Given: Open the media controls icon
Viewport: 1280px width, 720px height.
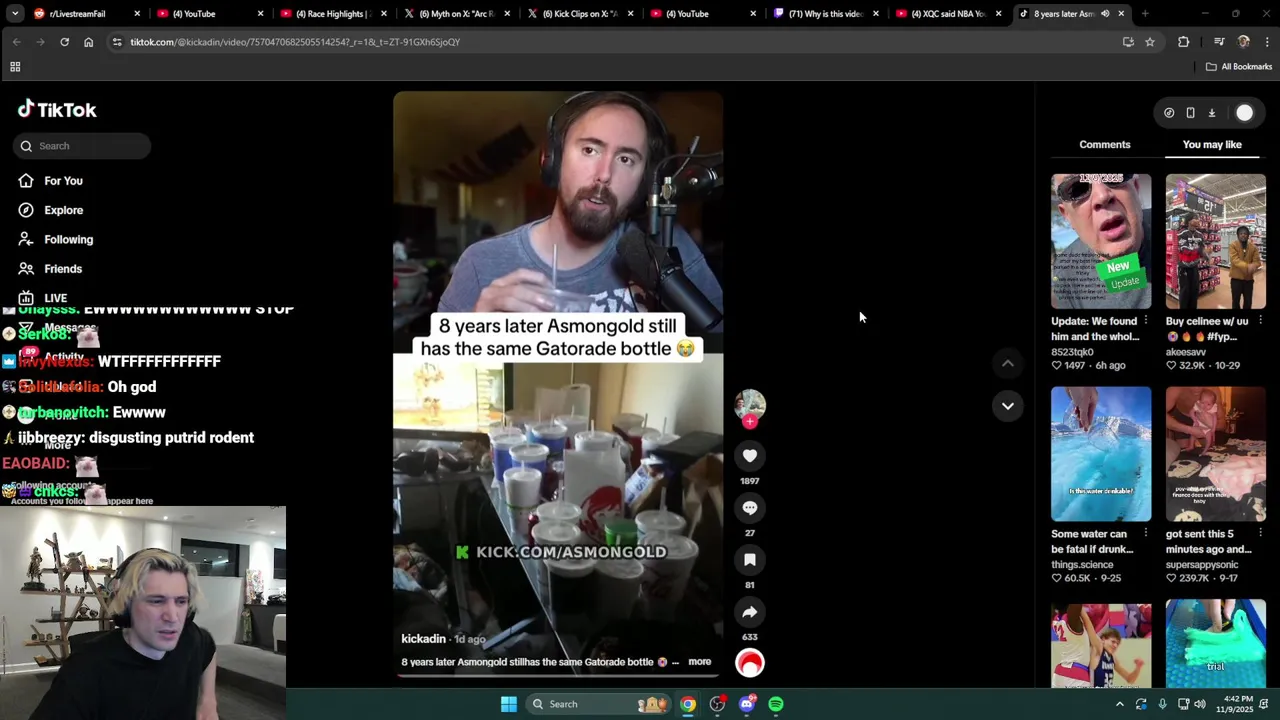Looking at the screenshot, I should click(1219, 42).
